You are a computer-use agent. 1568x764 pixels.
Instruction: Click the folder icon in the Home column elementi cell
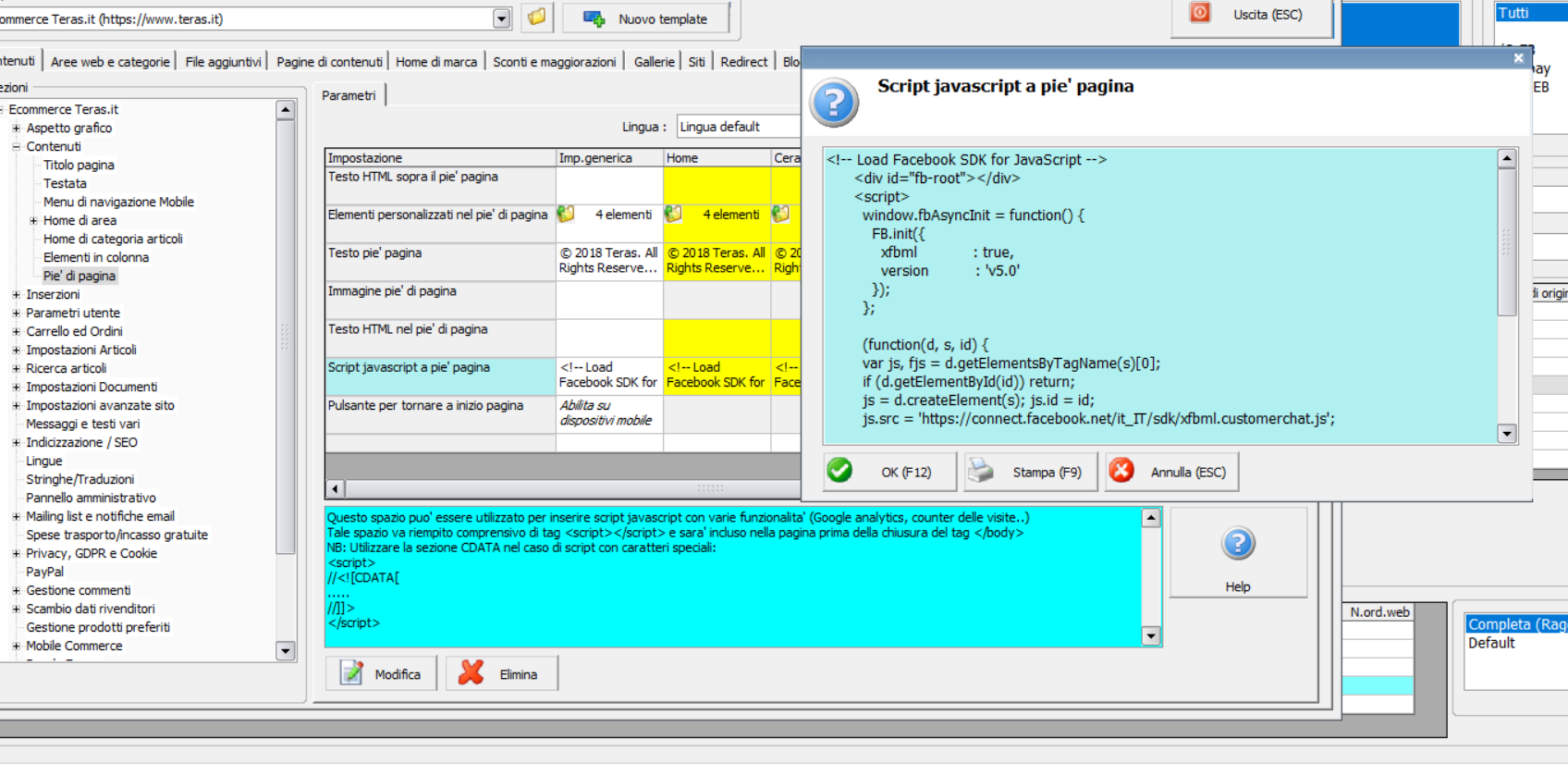(674, 215)
